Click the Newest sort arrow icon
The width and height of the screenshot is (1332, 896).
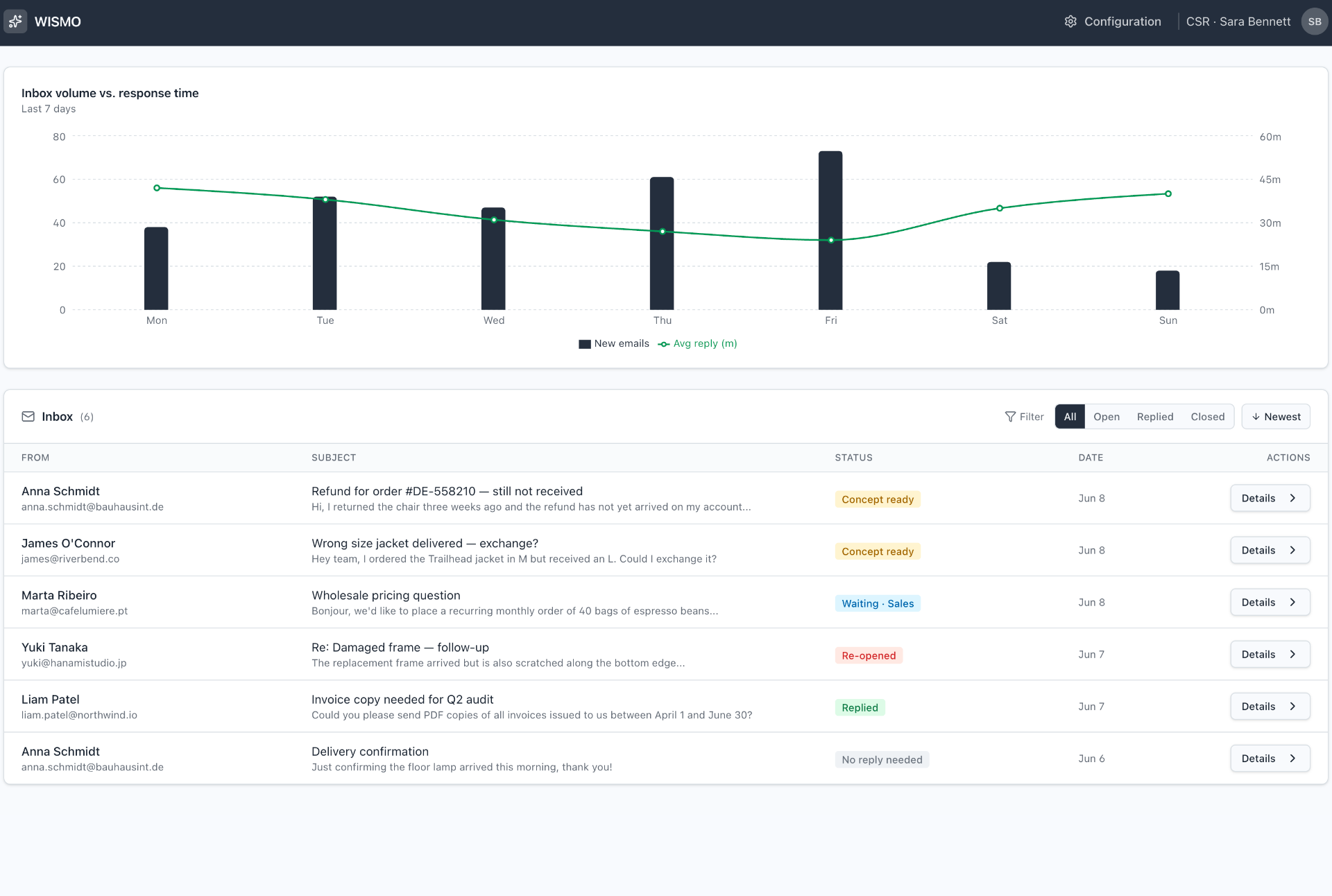click(1256, 417)
